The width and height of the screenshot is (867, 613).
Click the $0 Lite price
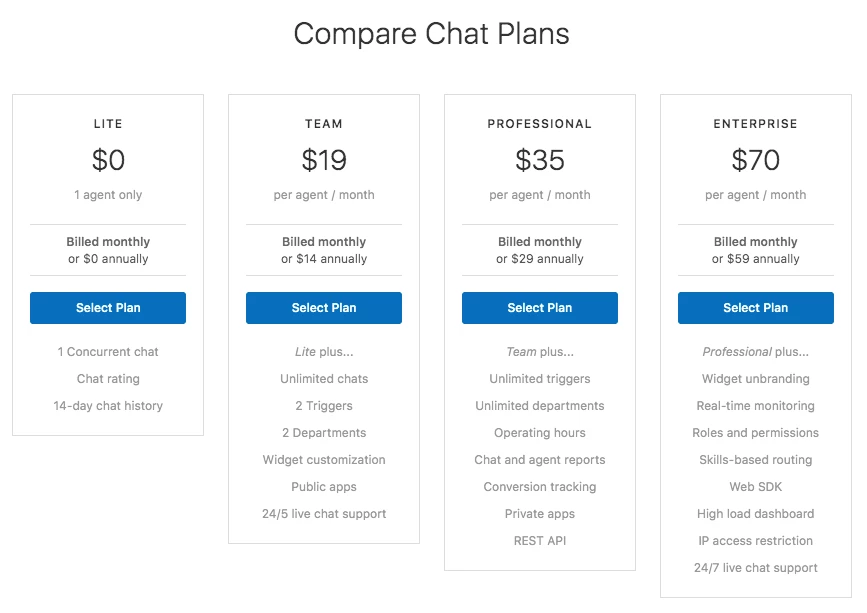click(108, 160)
